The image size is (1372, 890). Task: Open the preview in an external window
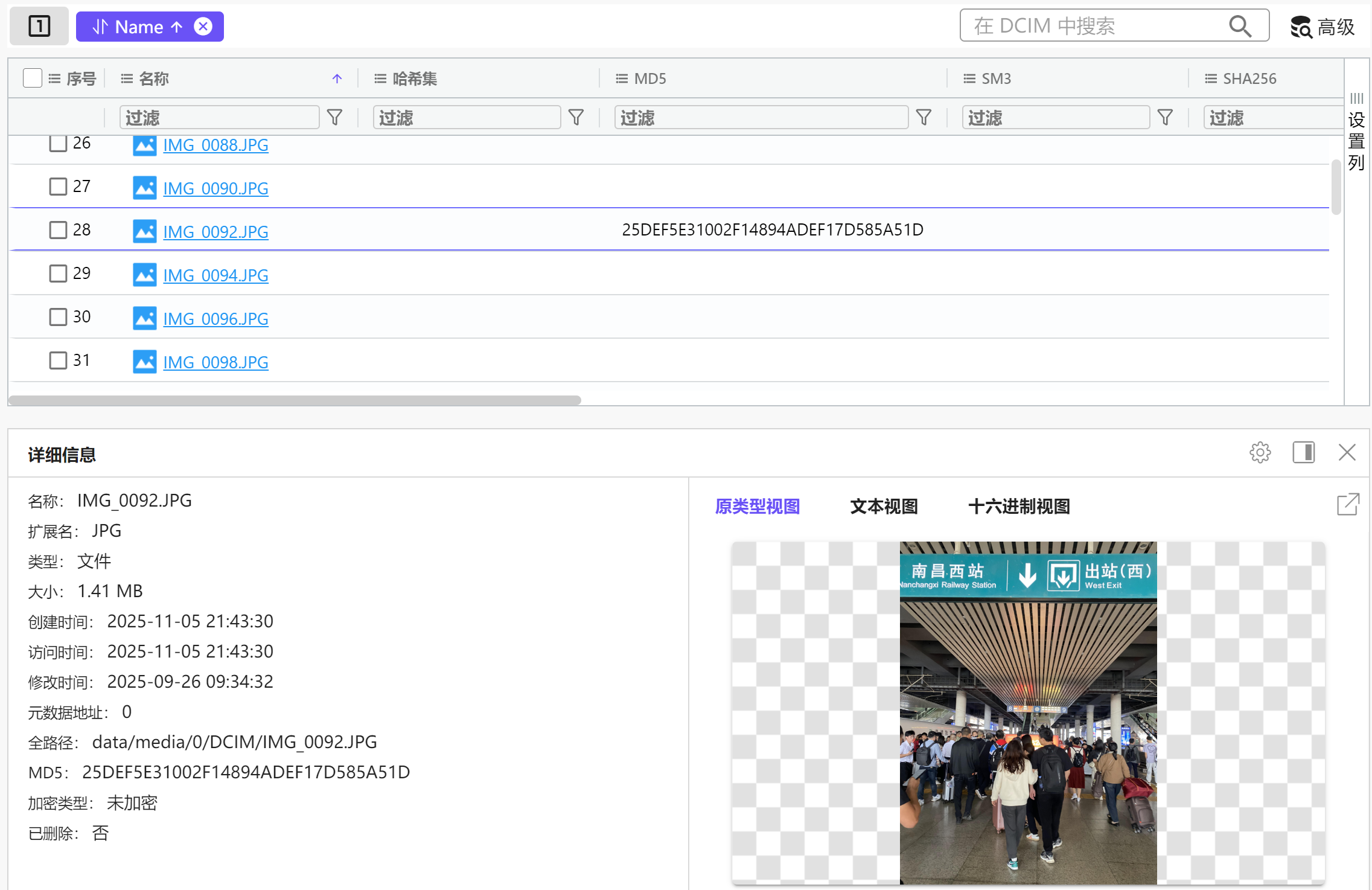[1348, 505]
